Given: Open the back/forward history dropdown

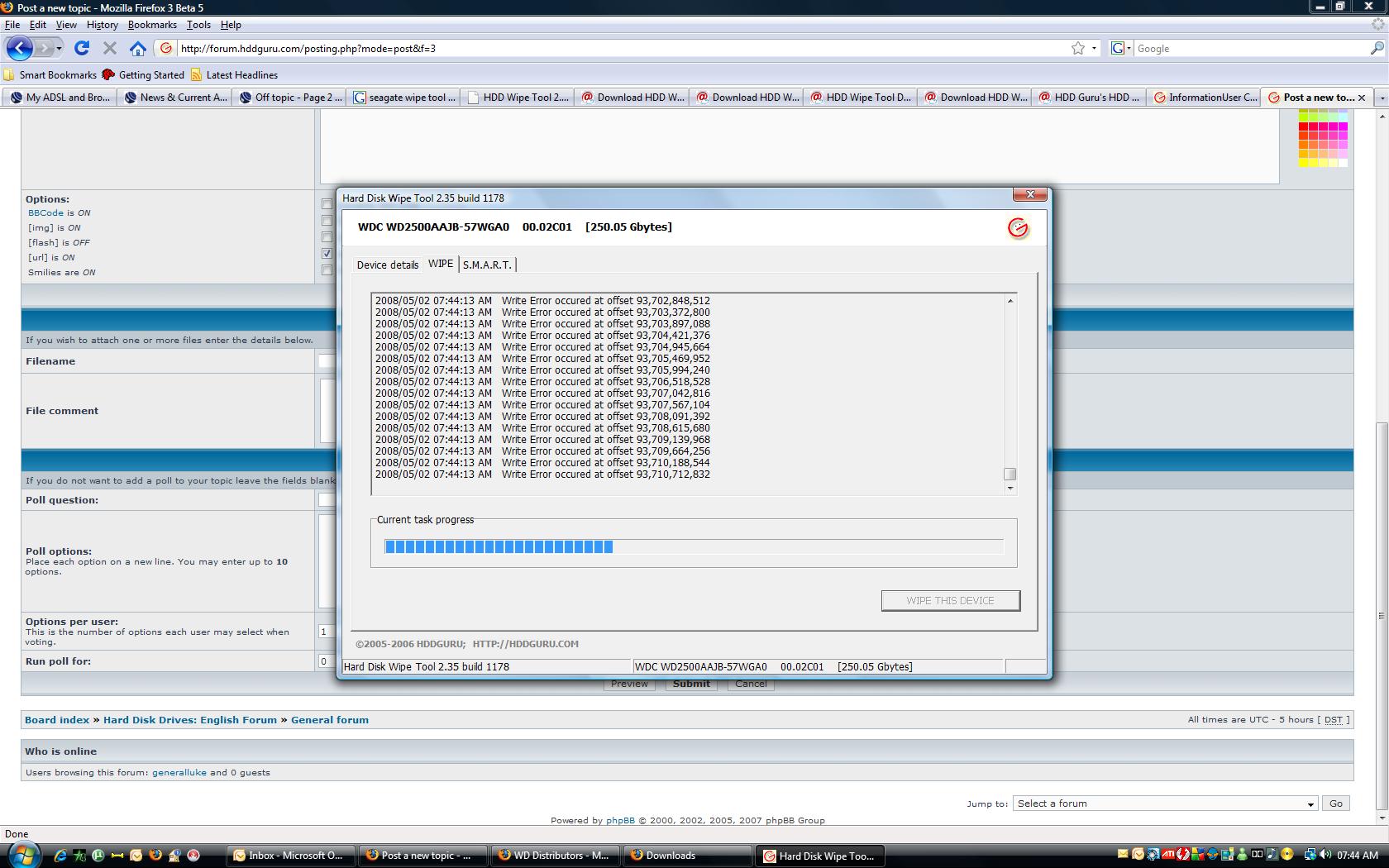Looking at the screenshot, I should tap(59, 48).
